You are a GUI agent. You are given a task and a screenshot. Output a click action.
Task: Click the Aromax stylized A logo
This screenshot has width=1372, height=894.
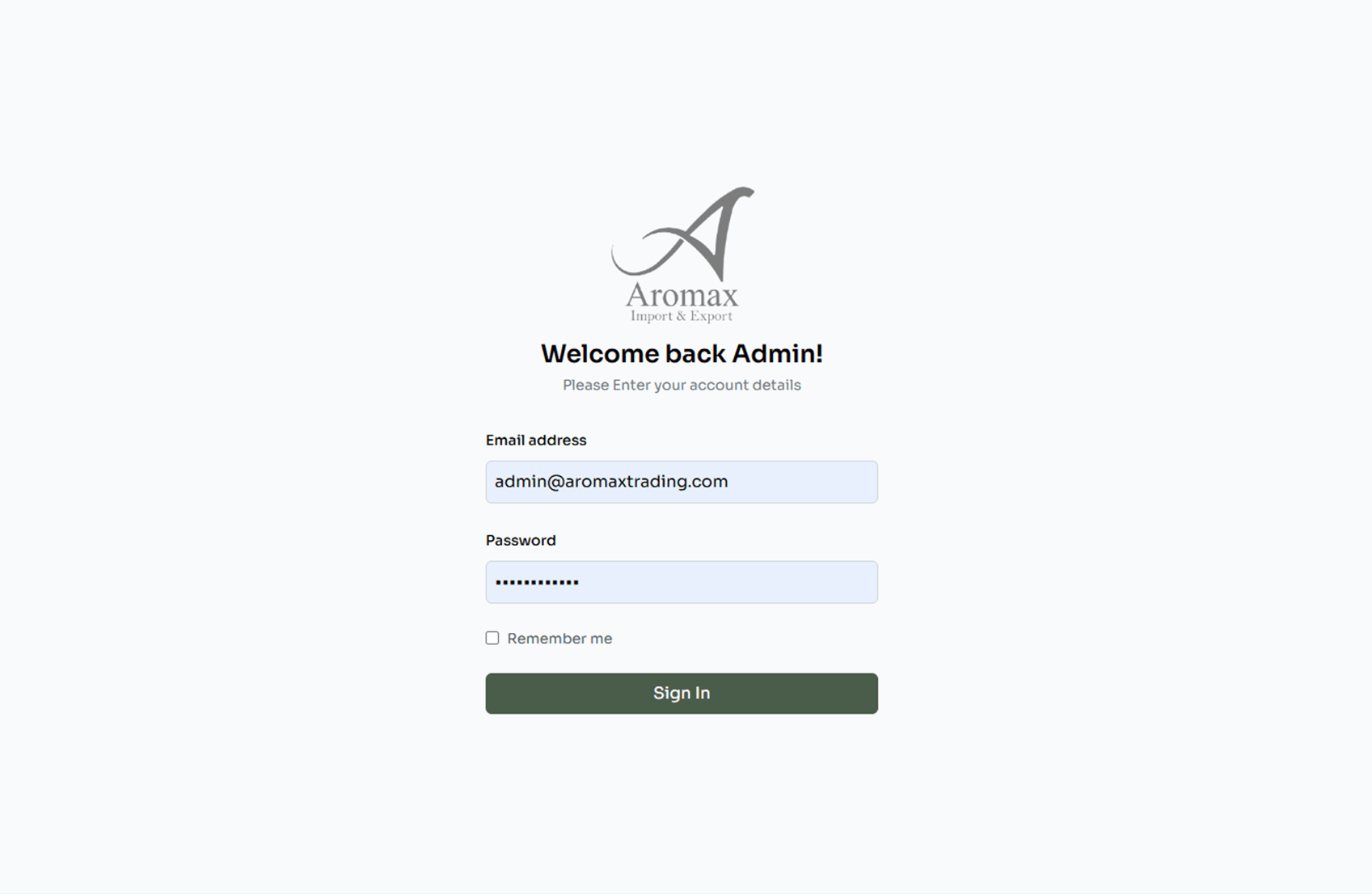[683, 234]
